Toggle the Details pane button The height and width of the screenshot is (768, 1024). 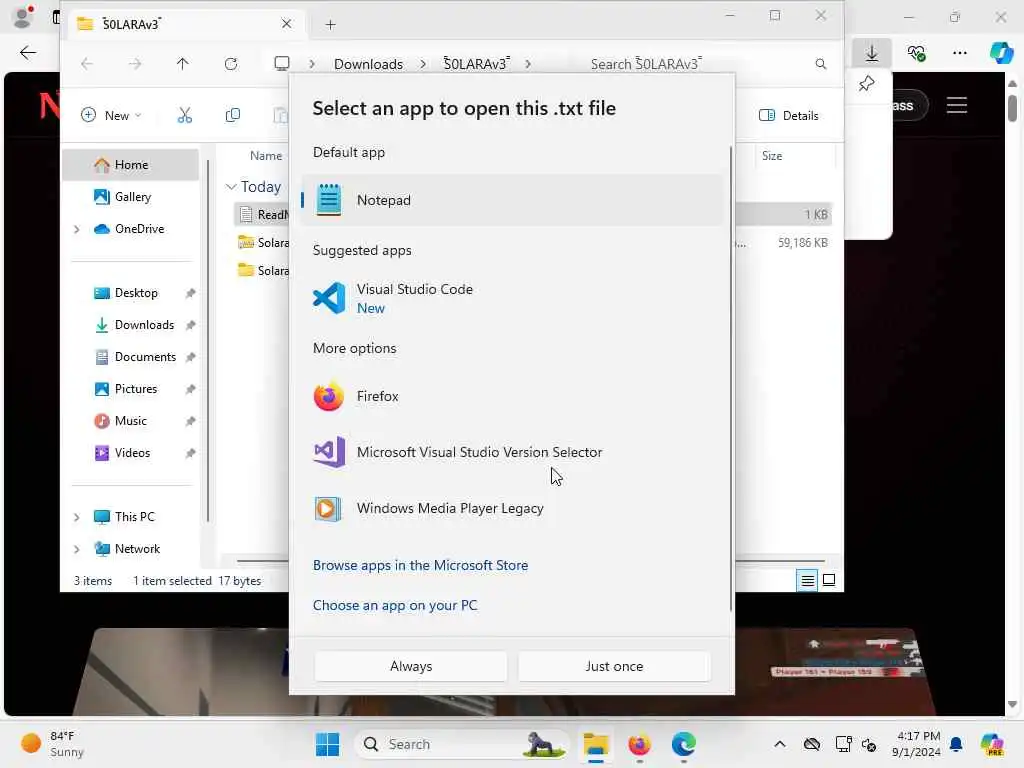789,116
